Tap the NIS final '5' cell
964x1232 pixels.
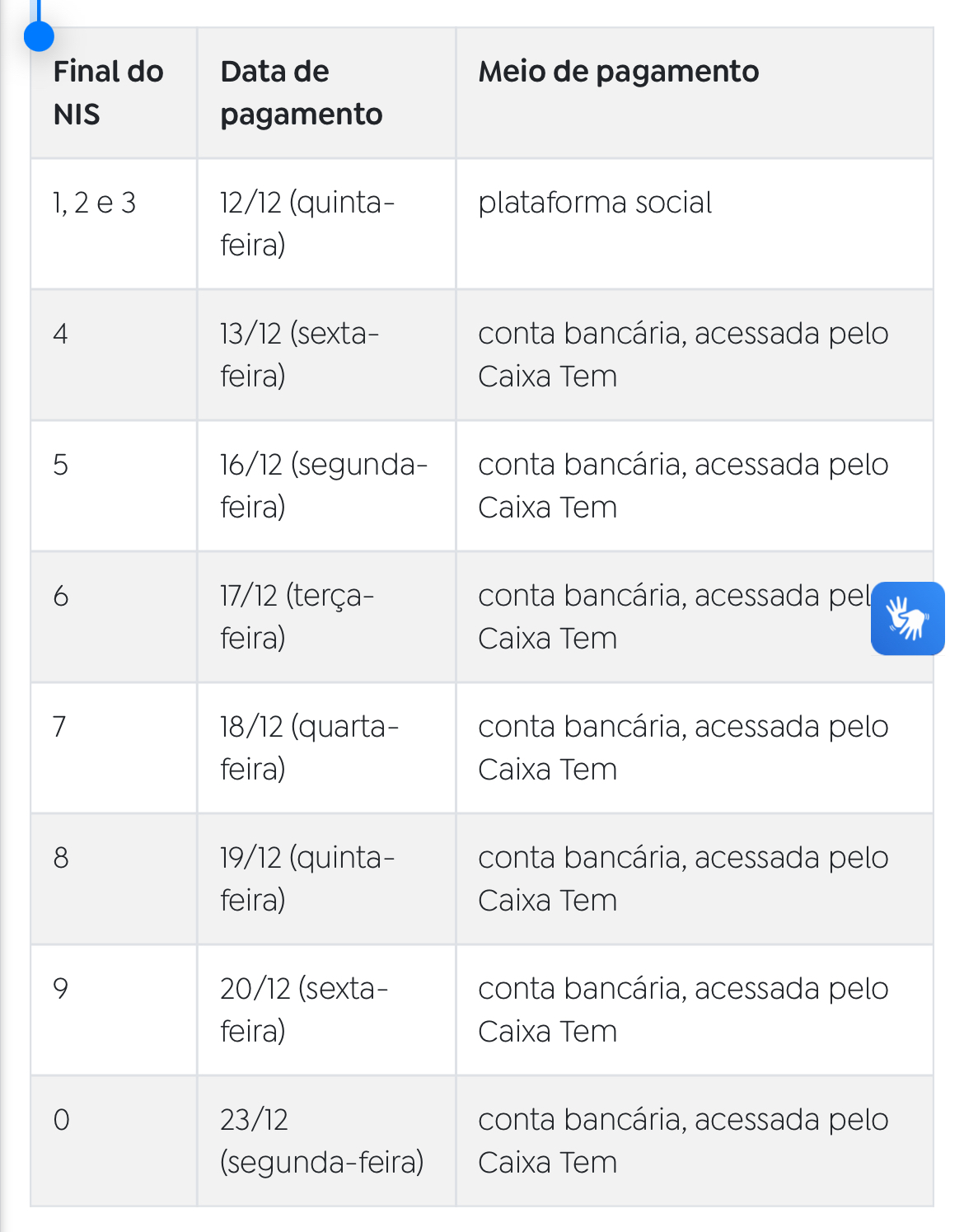point(114,485)
